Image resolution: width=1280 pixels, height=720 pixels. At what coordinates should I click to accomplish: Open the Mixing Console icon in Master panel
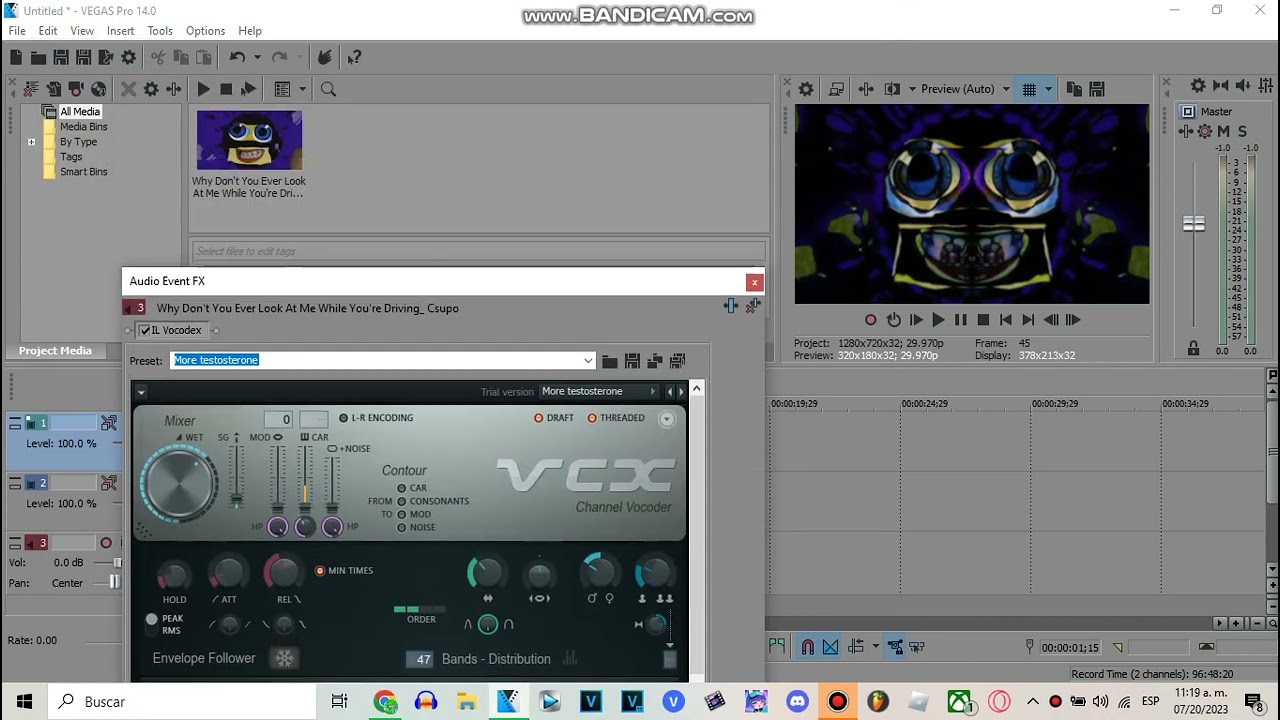[1266, 86]
